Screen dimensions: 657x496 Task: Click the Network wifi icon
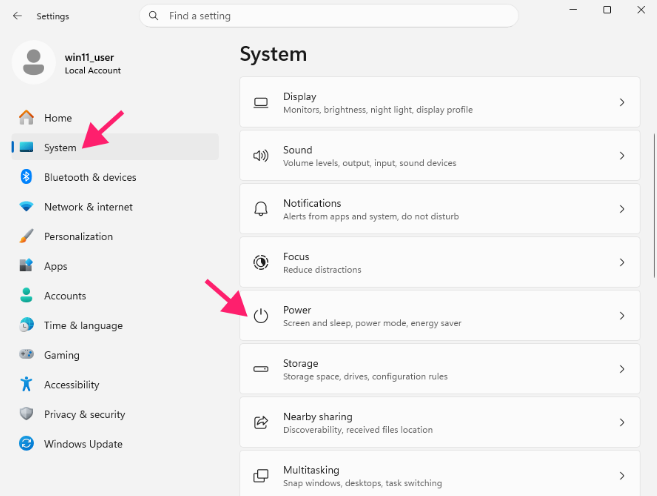point(26,207)
